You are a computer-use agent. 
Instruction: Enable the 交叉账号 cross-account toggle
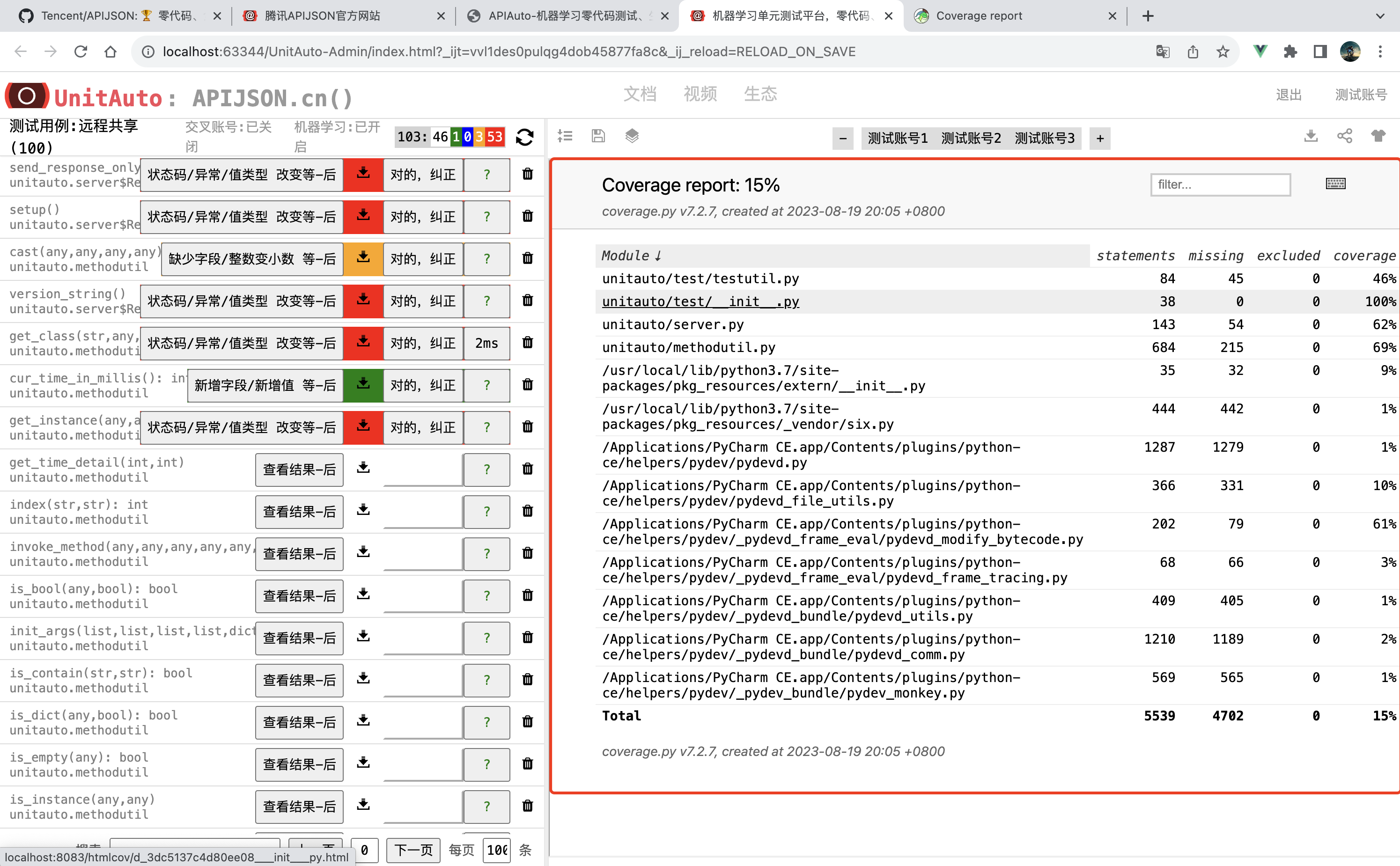[228, 136]
